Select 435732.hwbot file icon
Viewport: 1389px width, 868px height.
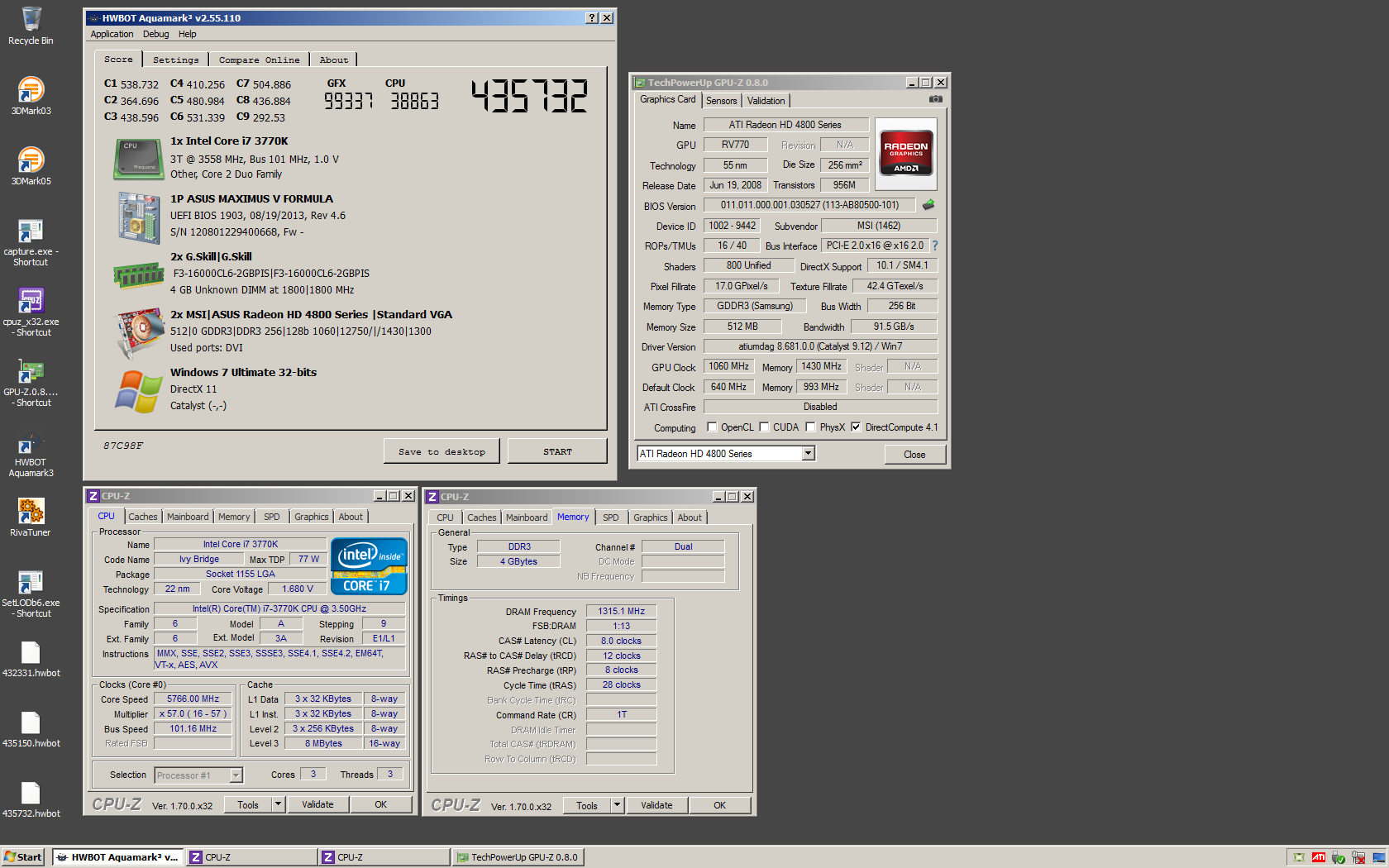click(x=31, y=799)
